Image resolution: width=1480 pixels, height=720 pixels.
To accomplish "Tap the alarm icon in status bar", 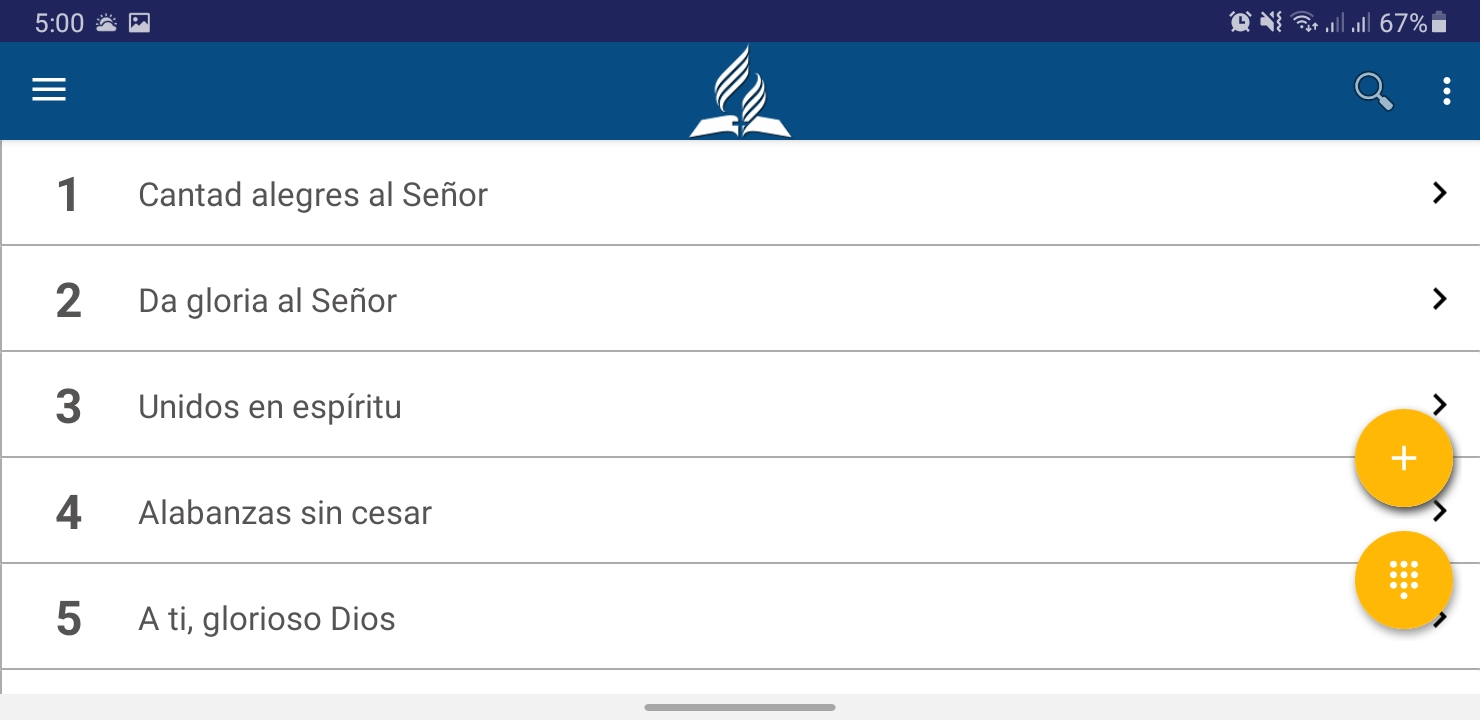I will pos(1240,22).
